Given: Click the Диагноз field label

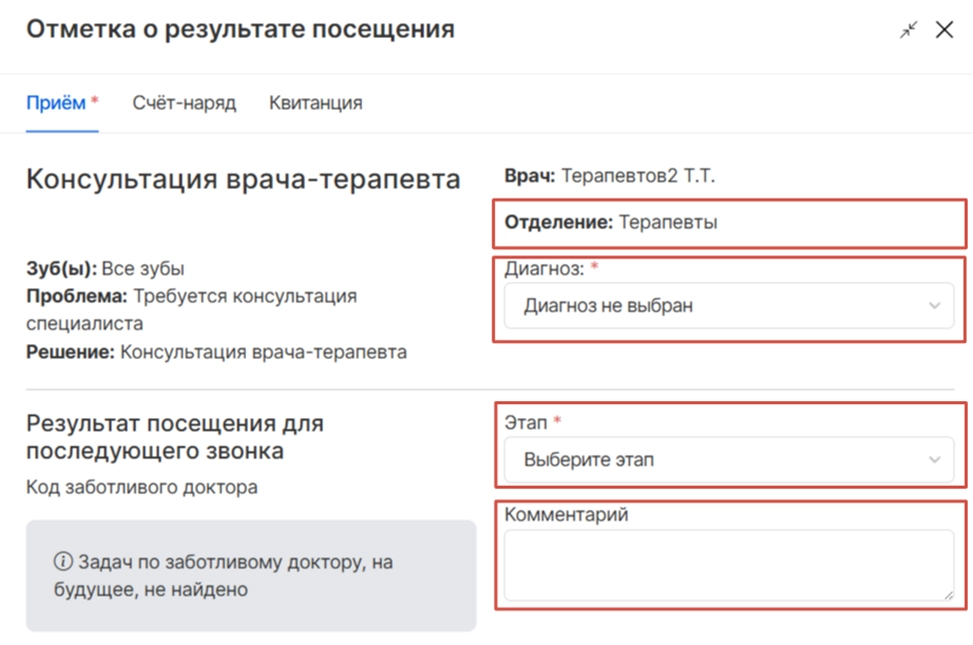Looking at the screenshot, I should pos(544,268).
